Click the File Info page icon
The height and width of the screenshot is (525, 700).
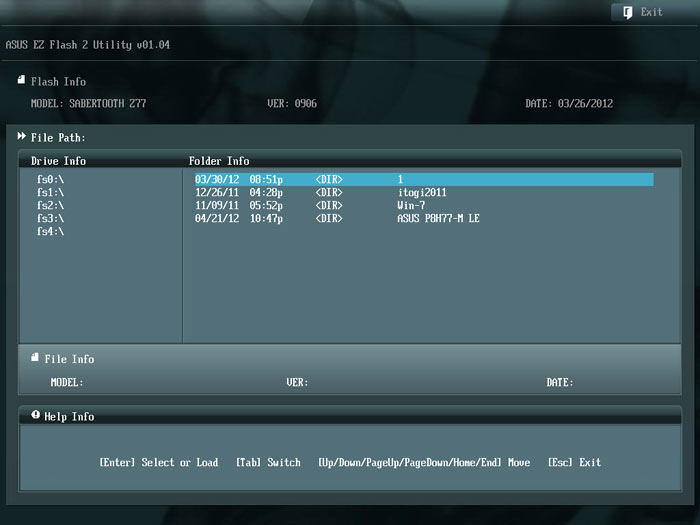click(x=35, y=357)
